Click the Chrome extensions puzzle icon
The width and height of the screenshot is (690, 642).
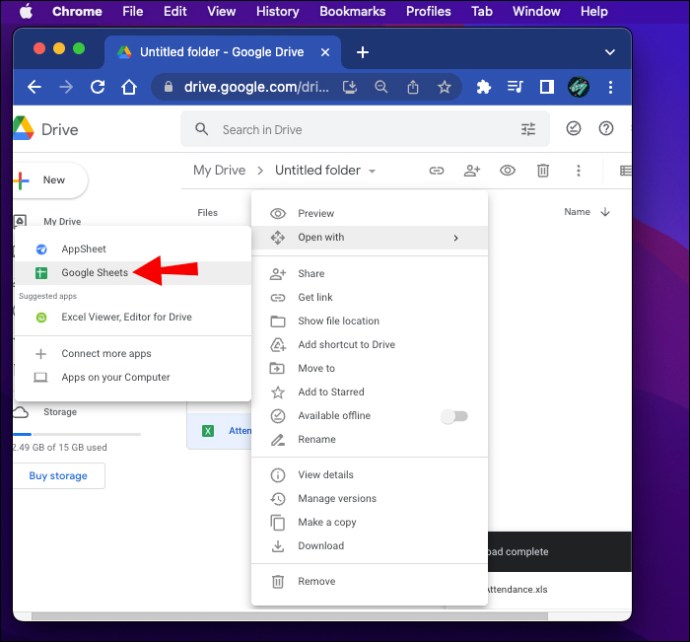483,87
